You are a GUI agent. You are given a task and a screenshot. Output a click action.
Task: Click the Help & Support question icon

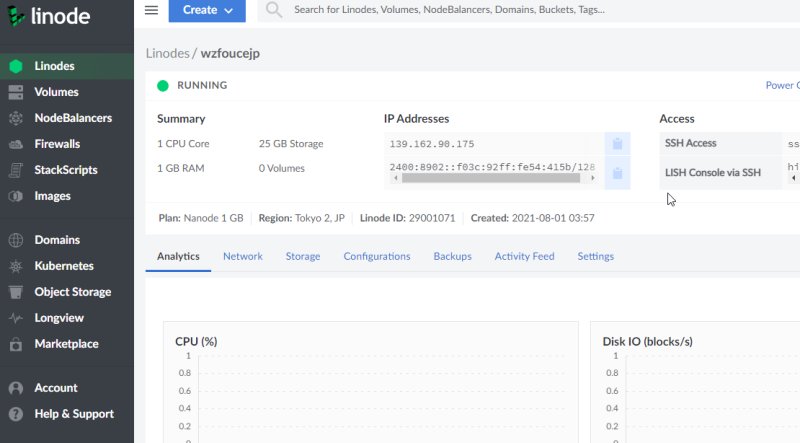[16, 414]
